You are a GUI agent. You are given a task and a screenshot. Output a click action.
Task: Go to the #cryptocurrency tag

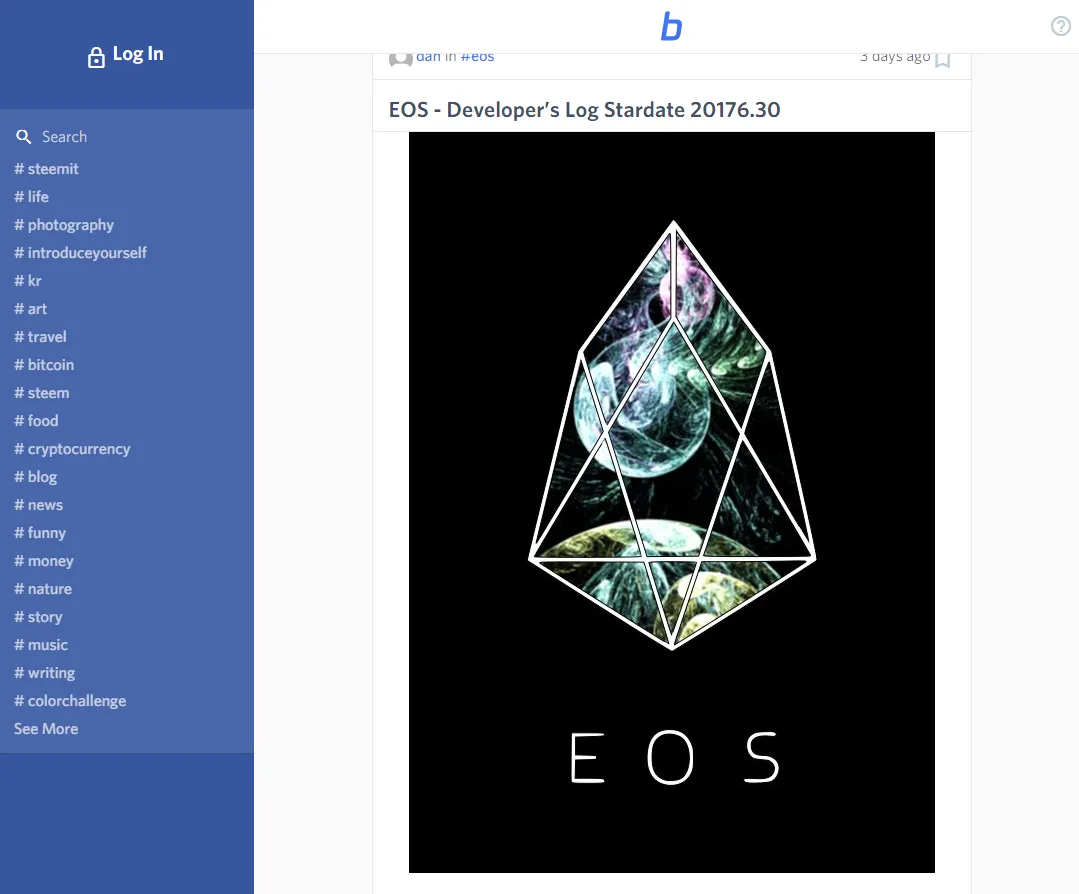72,449
